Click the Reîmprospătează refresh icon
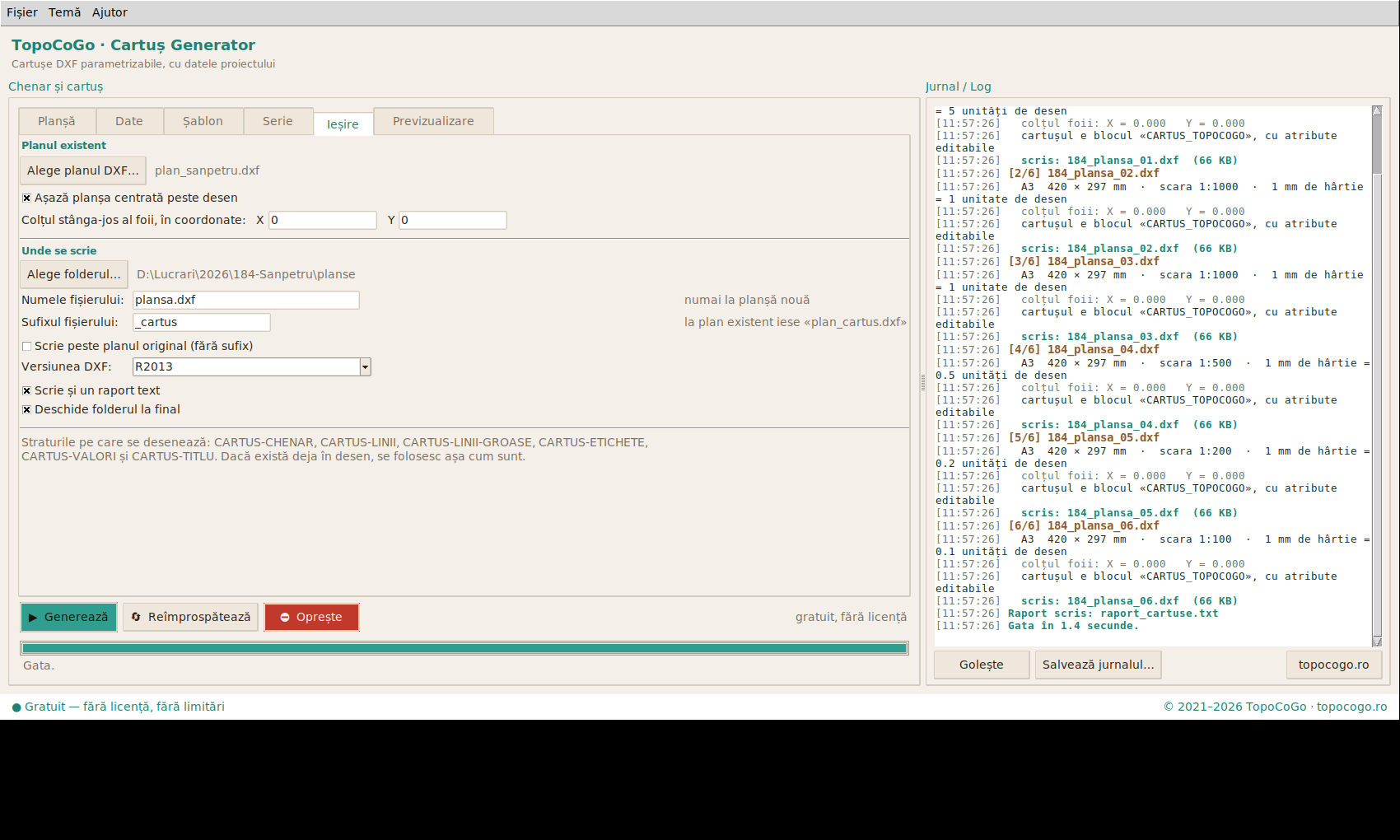Screen dimensions: 1400x840 click(136, 617)
